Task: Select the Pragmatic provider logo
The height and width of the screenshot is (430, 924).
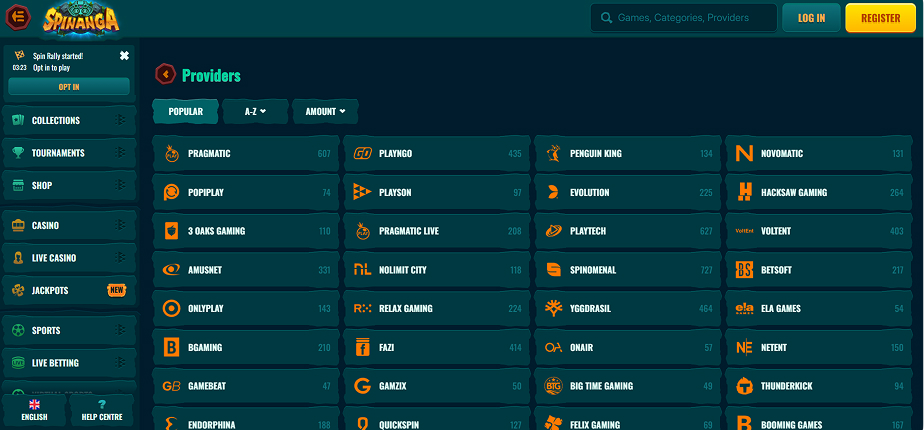Action: click(171, 154)
